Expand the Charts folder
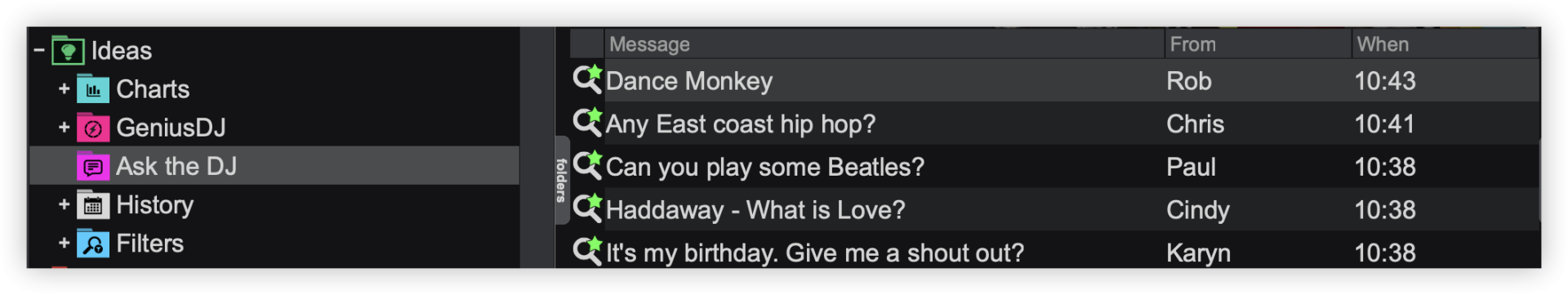 point(64,89)
